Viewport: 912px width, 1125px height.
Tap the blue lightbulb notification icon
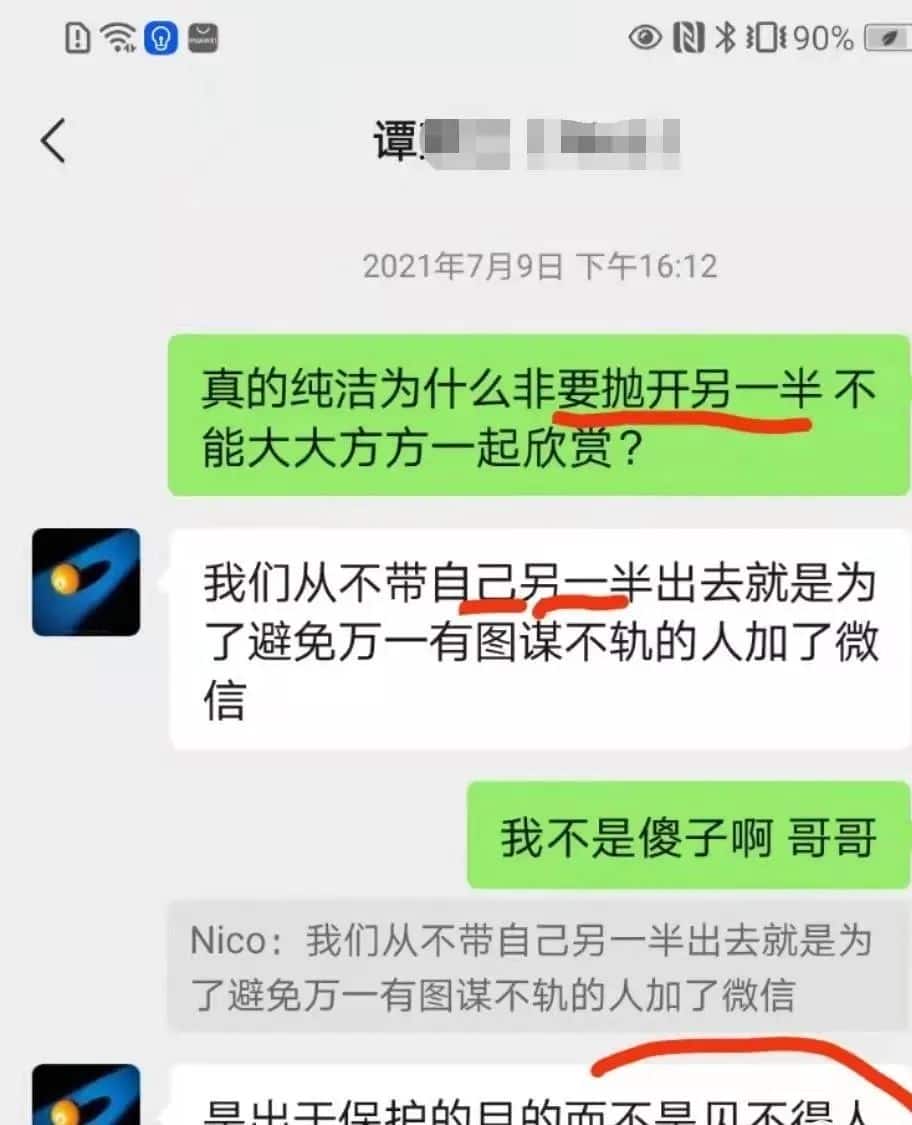161,38
